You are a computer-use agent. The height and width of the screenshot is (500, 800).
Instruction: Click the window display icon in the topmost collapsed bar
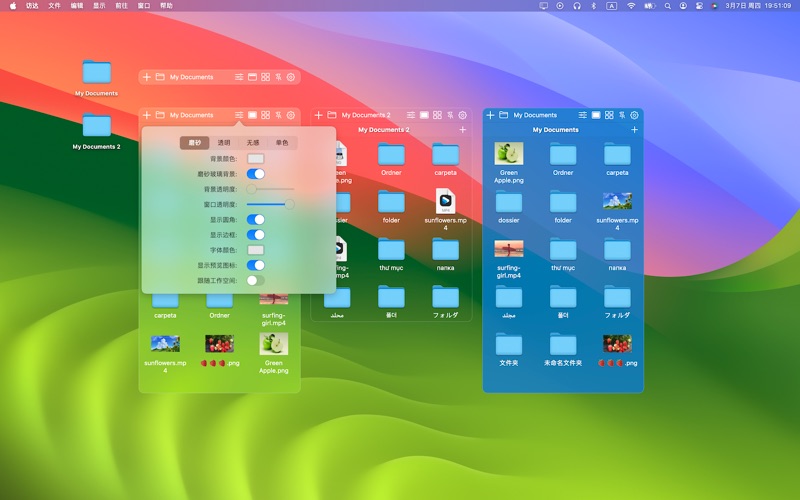point(253,77)
